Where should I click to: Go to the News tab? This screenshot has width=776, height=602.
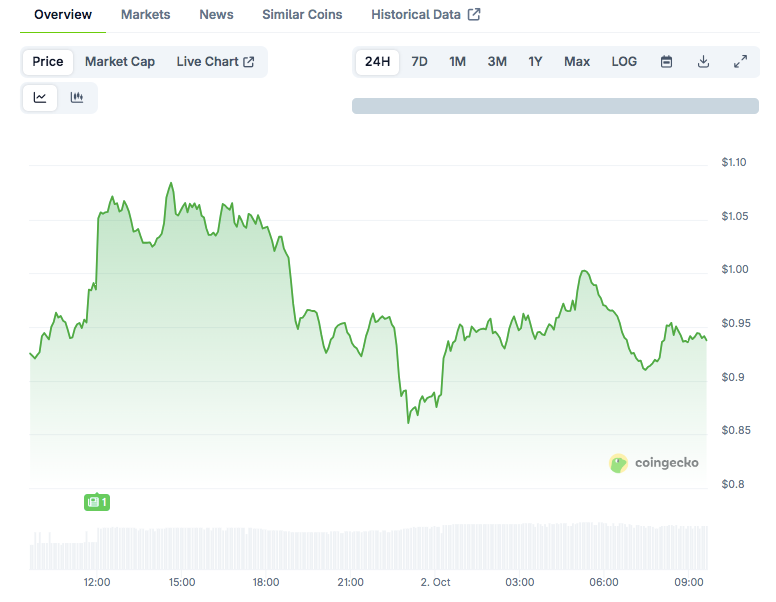coord(216,14)
